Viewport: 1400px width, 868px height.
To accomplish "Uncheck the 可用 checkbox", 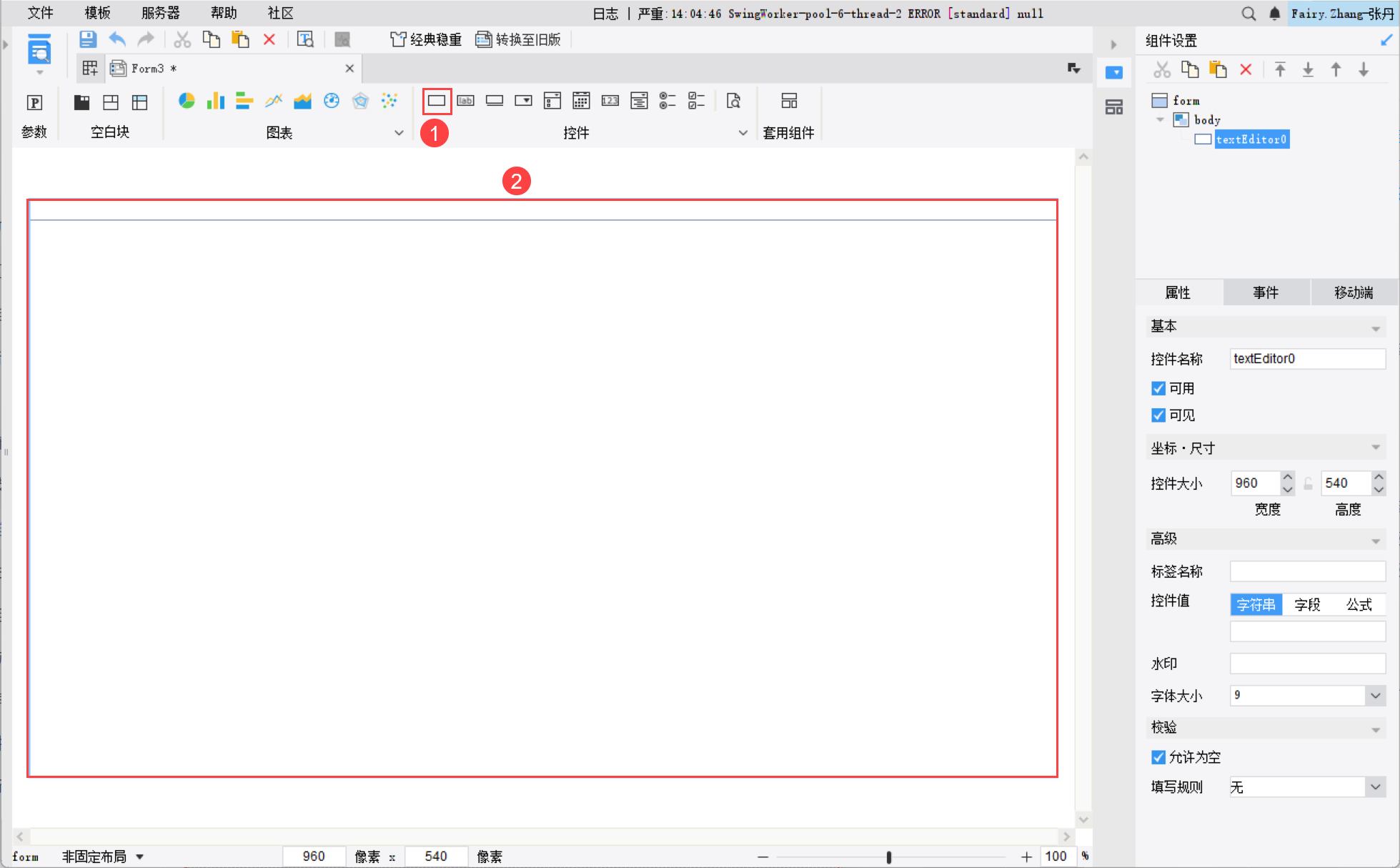I will (1158, 388).
